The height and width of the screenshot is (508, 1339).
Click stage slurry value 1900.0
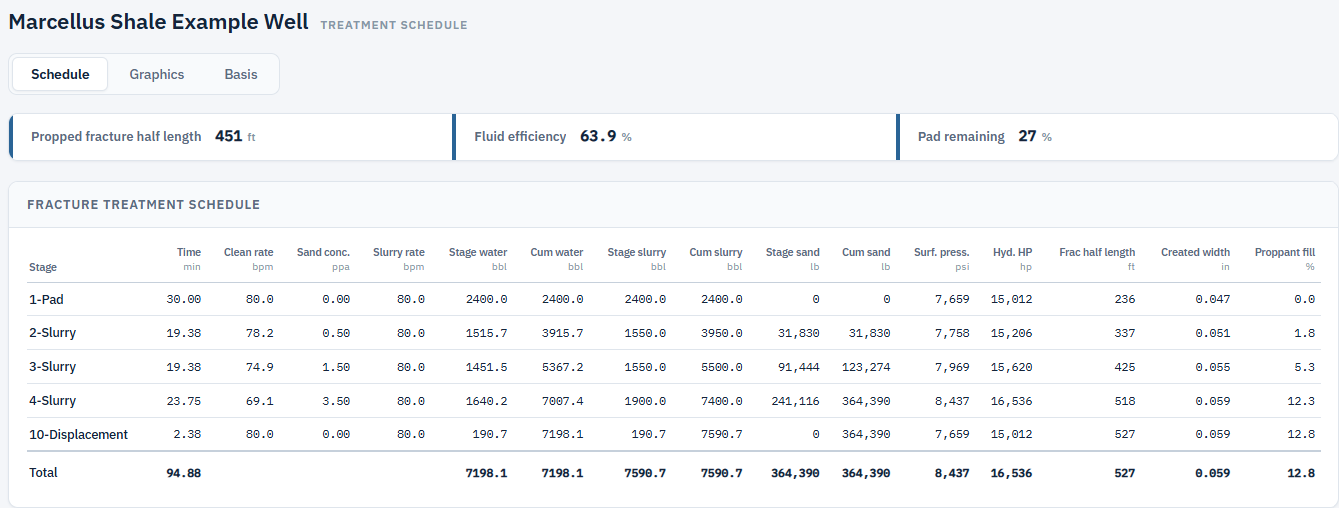(645, 401)
